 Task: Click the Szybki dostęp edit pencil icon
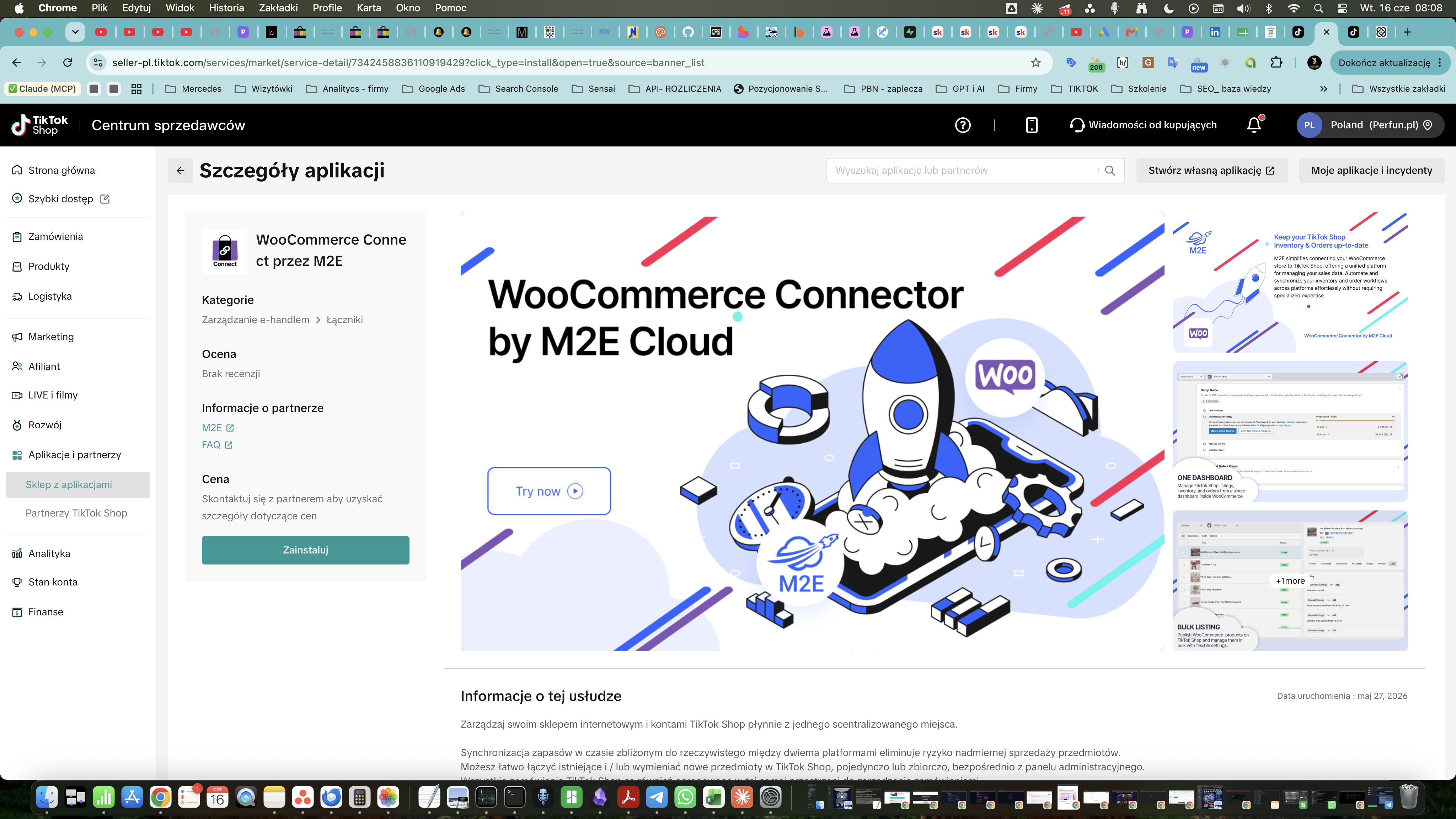coord(105,199)
